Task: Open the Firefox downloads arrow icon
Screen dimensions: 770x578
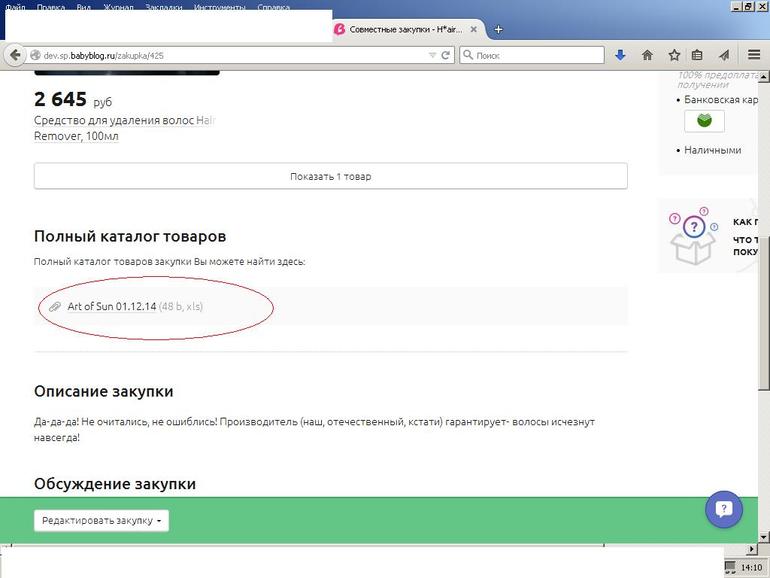Action: (620, 55)
